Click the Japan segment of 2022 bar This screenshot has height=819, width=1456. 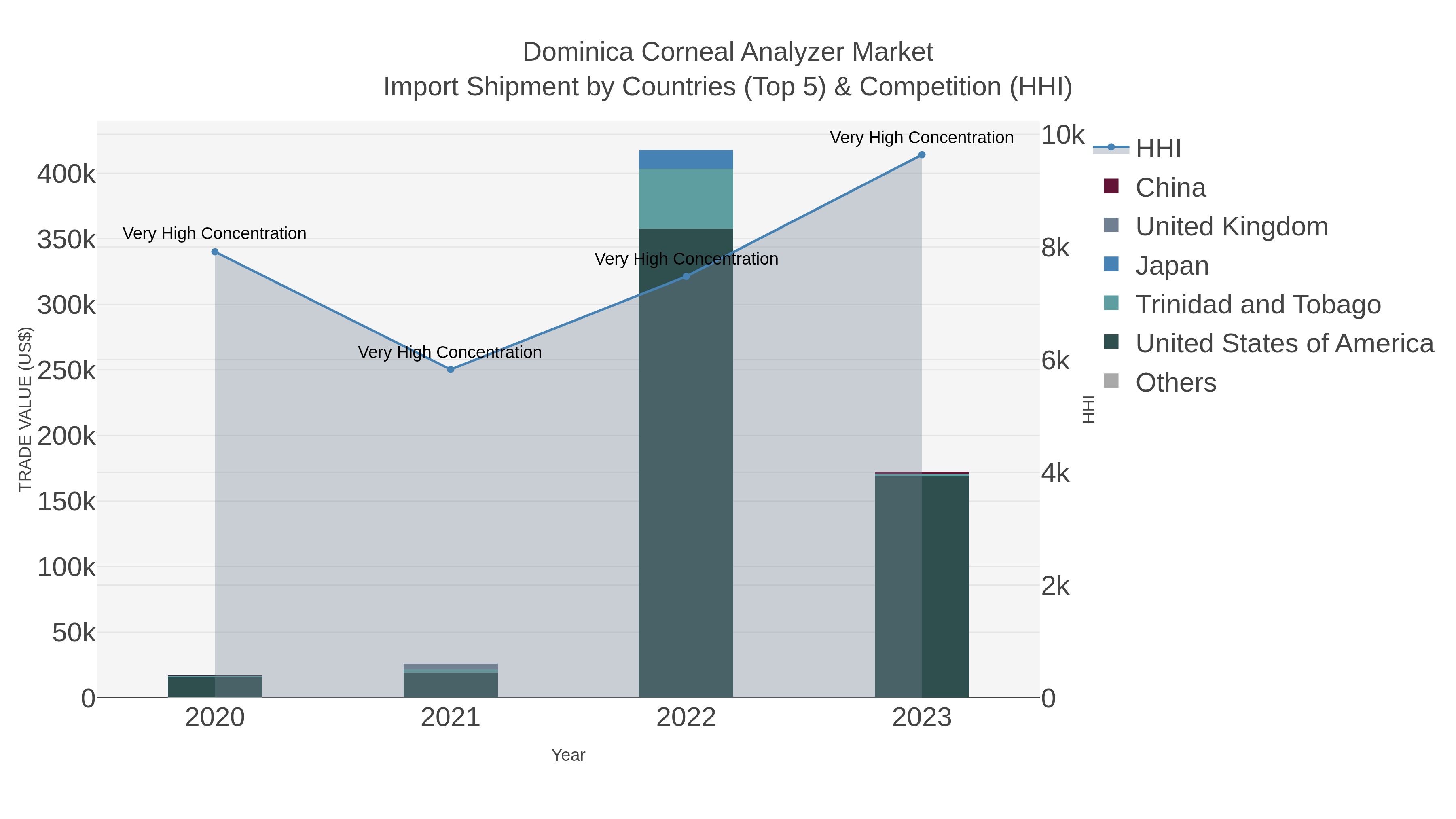coord(686,159)
